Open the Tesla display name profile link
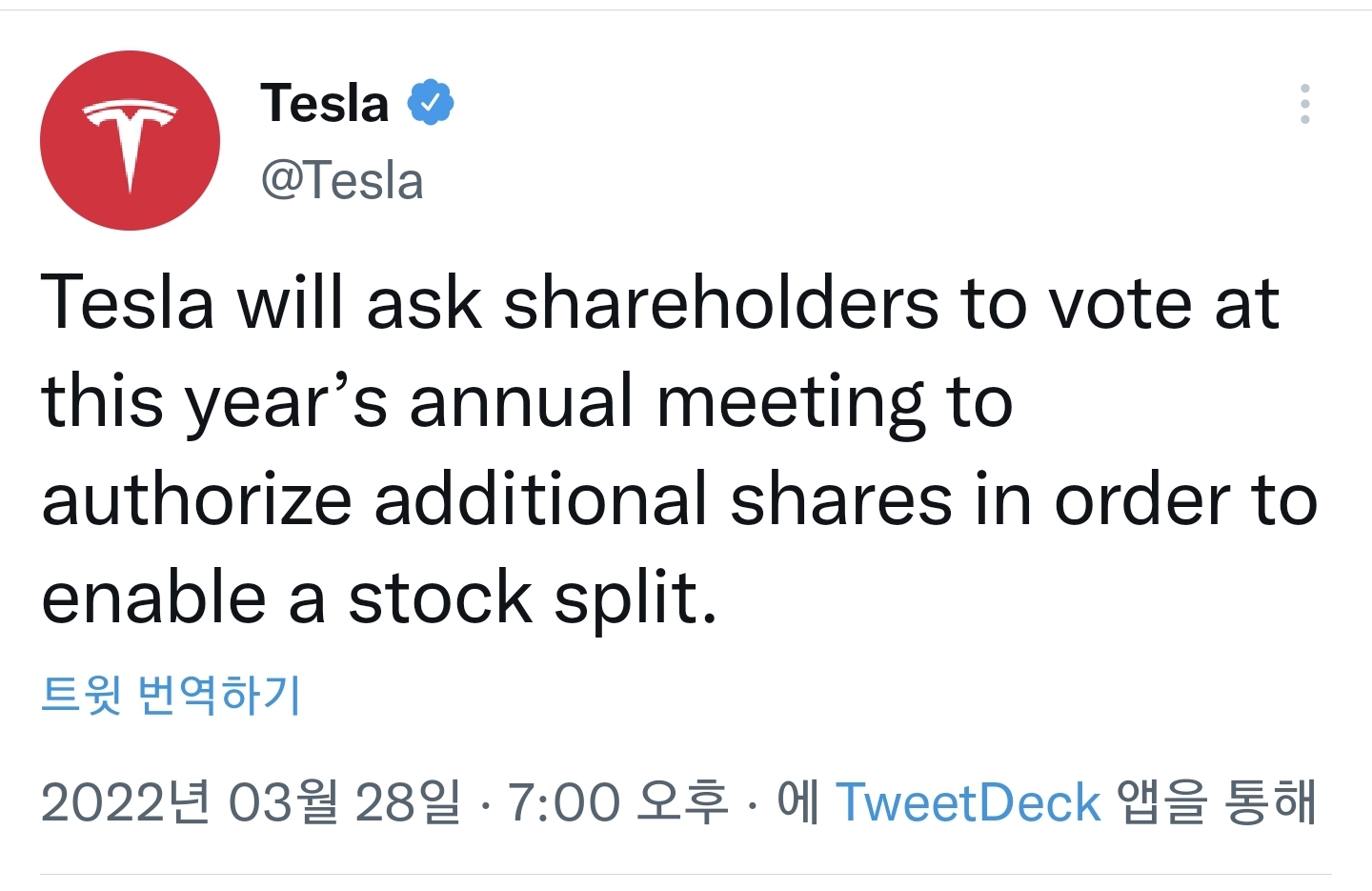Viewport: 1372px width, 891px height. pos(324,103)
